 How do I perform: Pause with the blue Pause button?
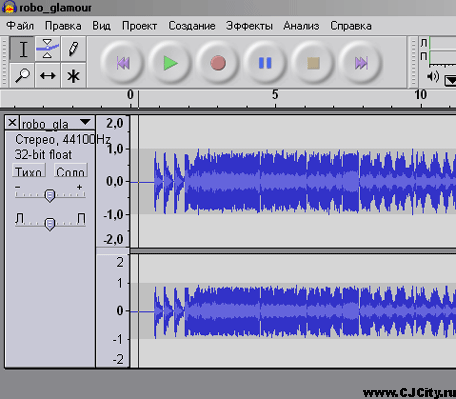pyautogui.click(x=265, y=62)
